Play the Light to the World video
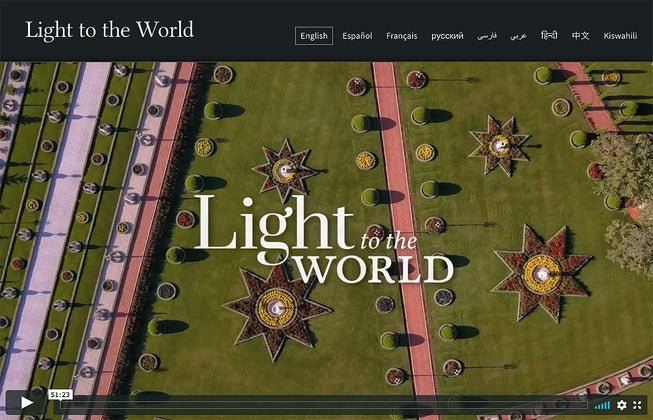 [x=26, y=404]
